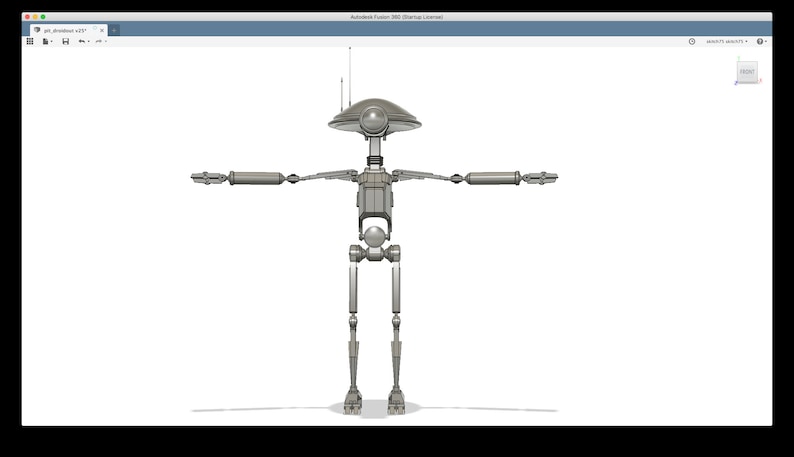This screenshot has width=794, height=457.
Task: Select the droid's dome-shaped head in viewport
Action: pos(375,118)
